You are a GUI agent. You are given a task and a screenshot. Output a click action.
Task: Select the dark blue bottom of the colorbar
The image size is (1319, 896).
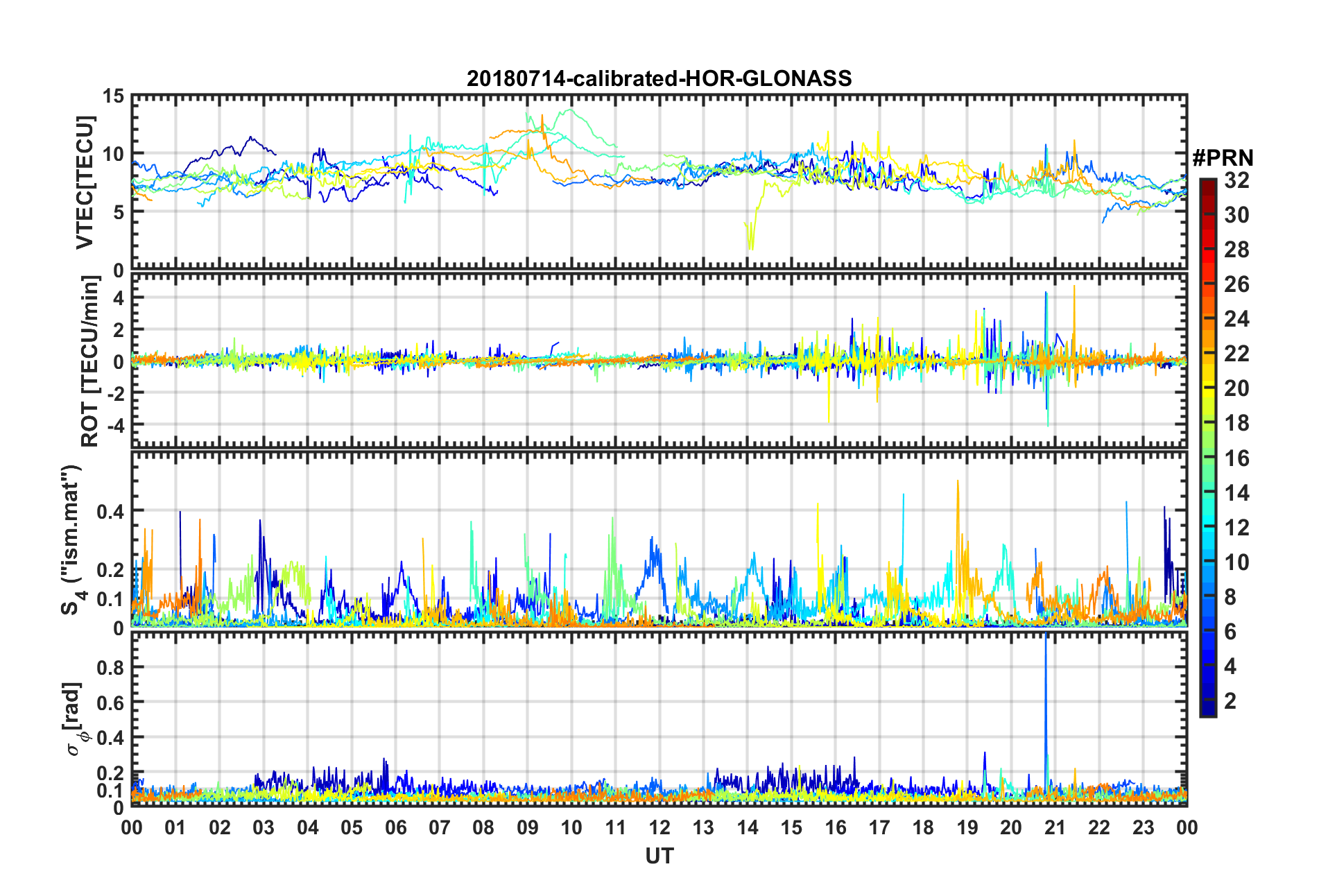(1207, 707)
